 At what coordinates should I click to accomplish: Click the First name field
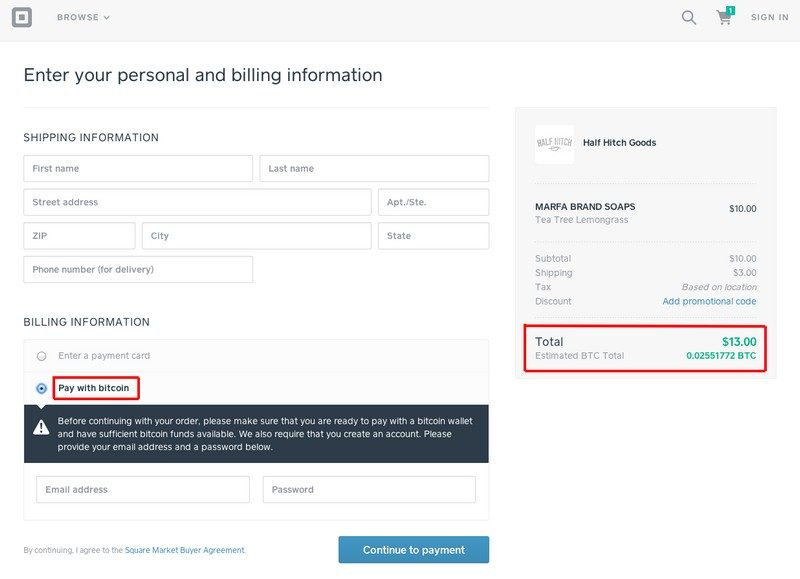click(x=138, y=168)
